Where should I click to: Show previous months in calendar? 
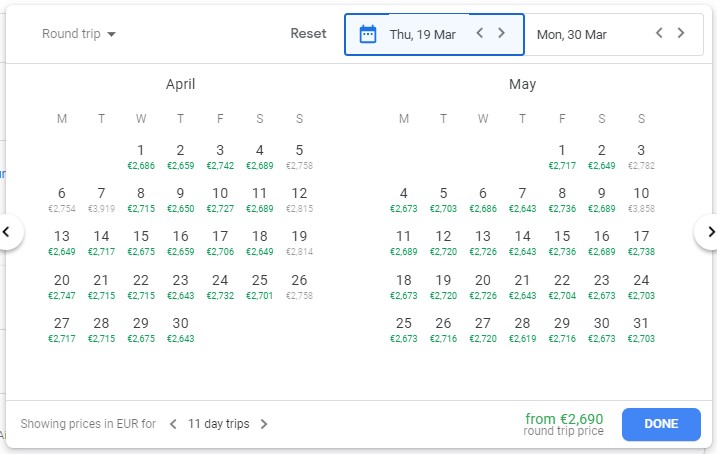8,232
